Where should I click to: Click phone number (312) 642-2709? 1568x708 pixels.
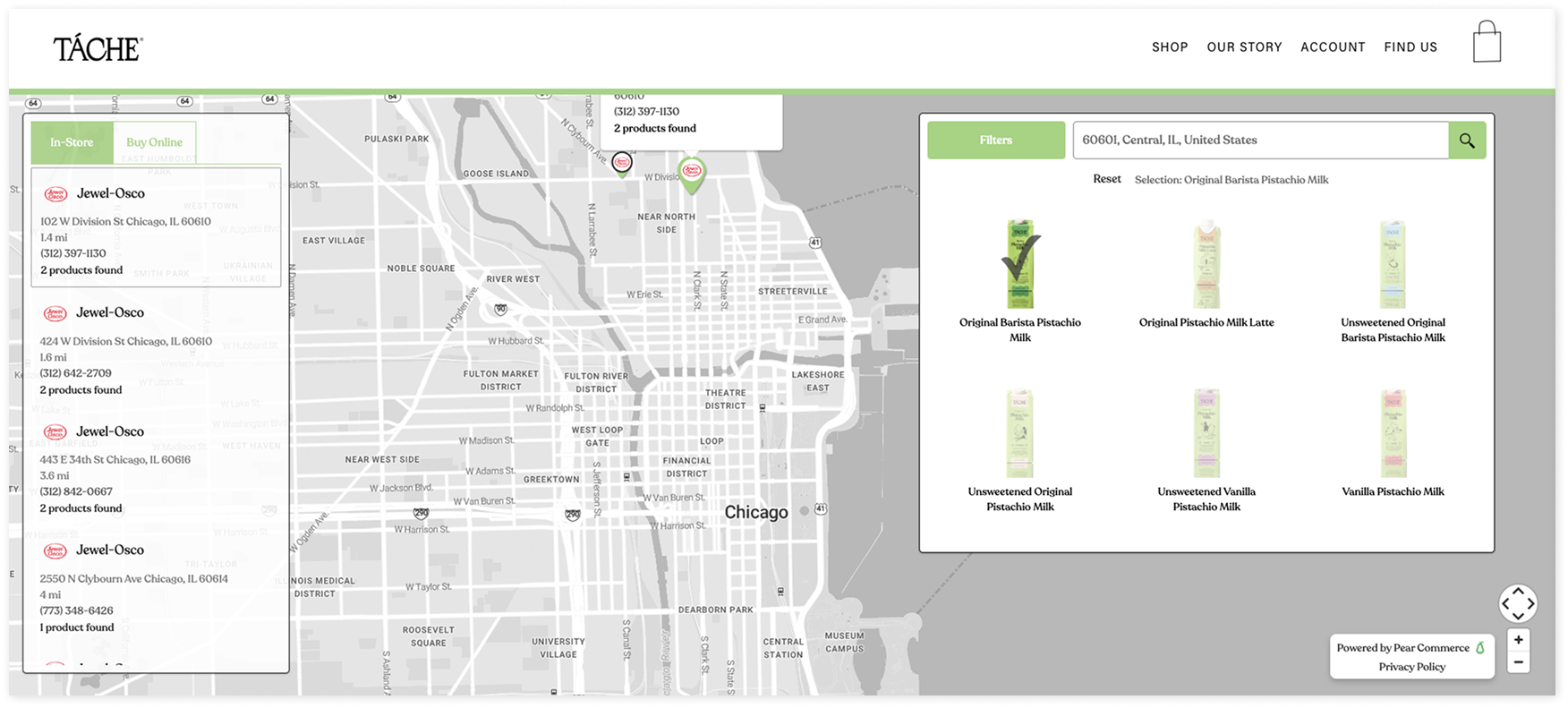pyautogui.click(x=75, y=373)
